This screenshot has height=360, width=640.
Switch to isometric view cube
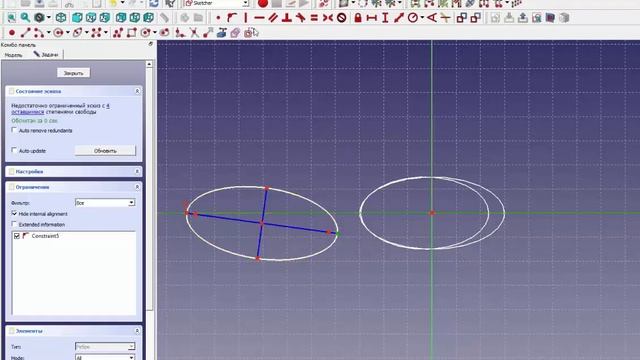(x=61, y=18)
